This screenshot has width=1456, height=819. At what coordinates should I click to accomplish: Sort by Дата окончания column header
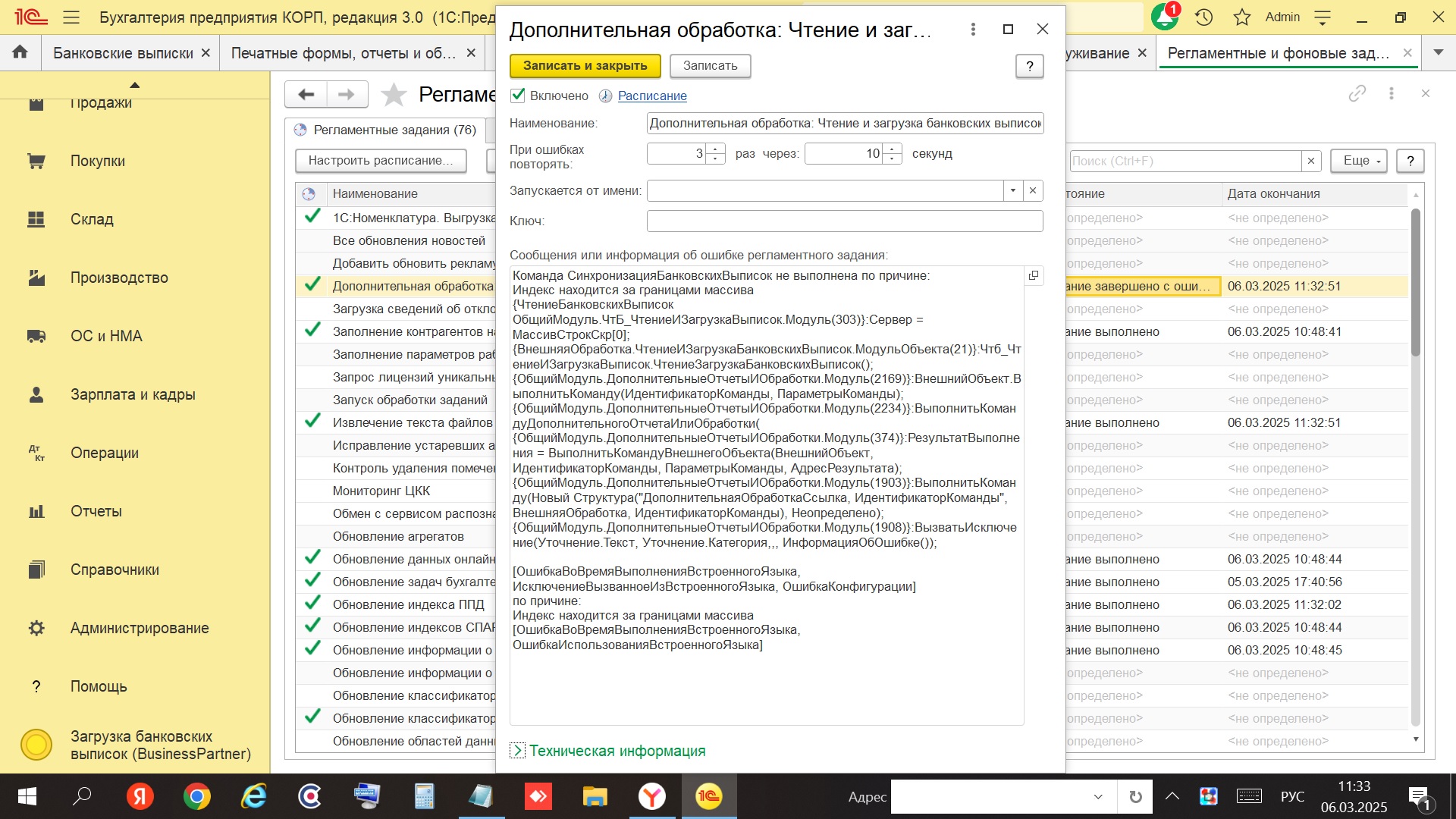1316,193
